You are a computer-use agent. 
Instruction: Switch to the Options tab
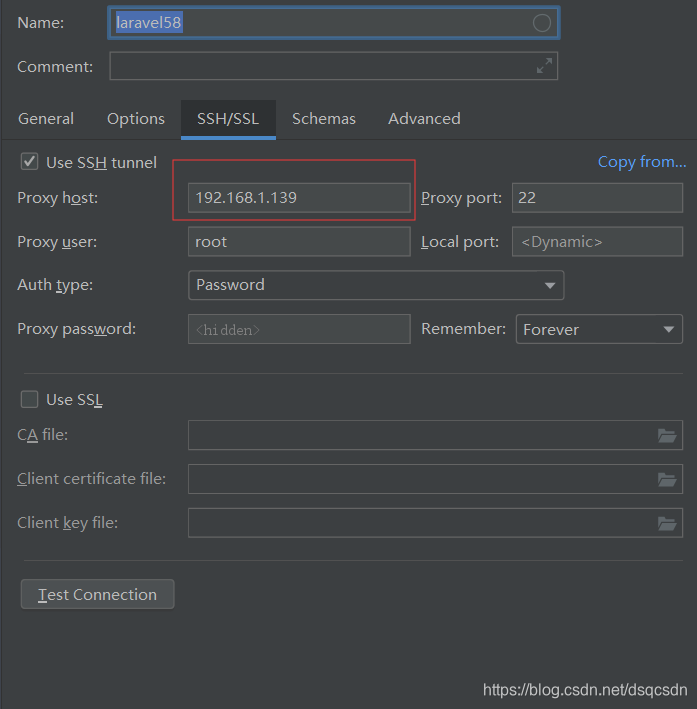click(x=136, y=118)
